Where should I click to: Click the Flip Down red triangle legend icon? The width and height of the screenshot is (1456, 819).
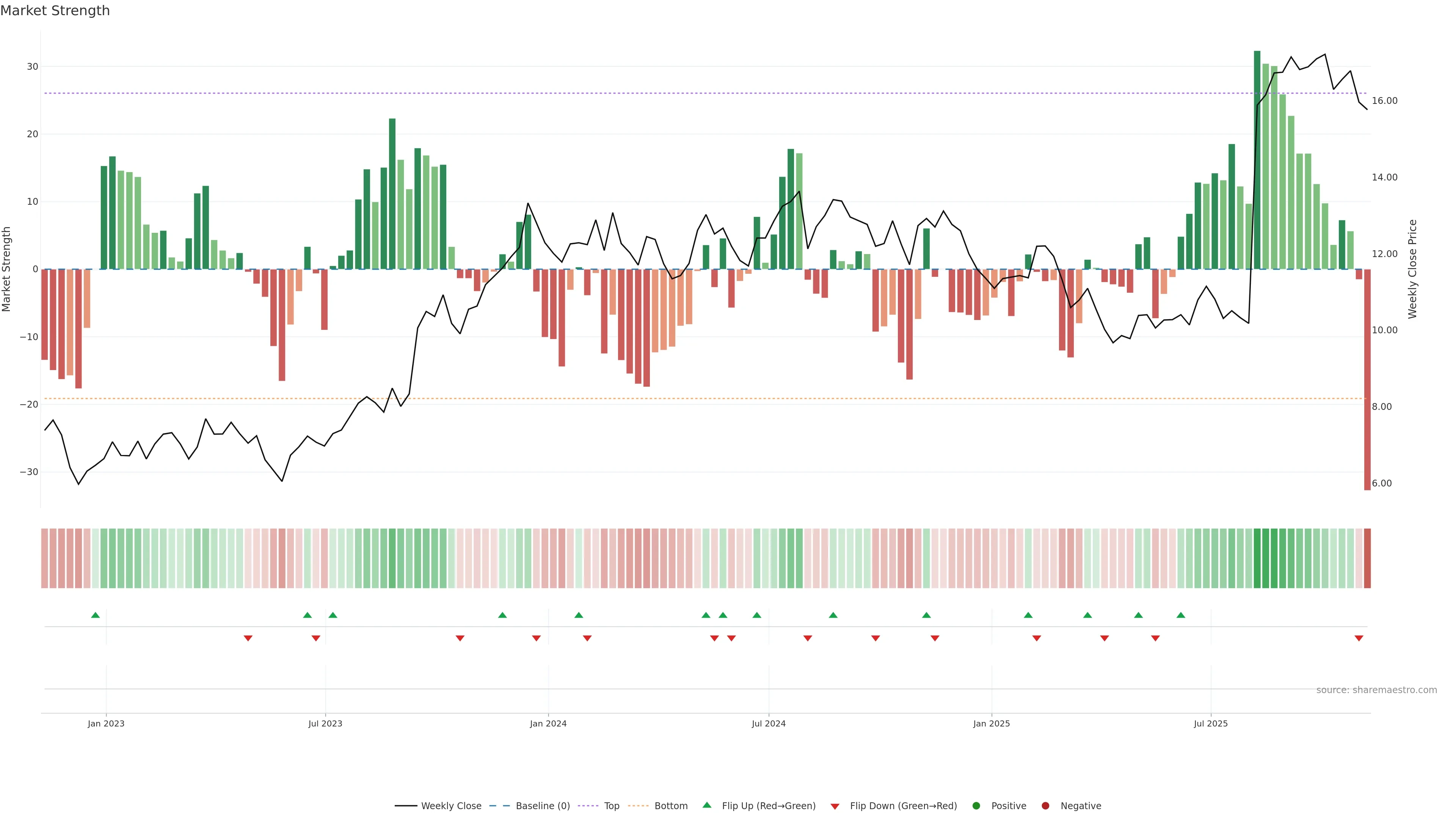pyautogui.click(x=835, y=806)
